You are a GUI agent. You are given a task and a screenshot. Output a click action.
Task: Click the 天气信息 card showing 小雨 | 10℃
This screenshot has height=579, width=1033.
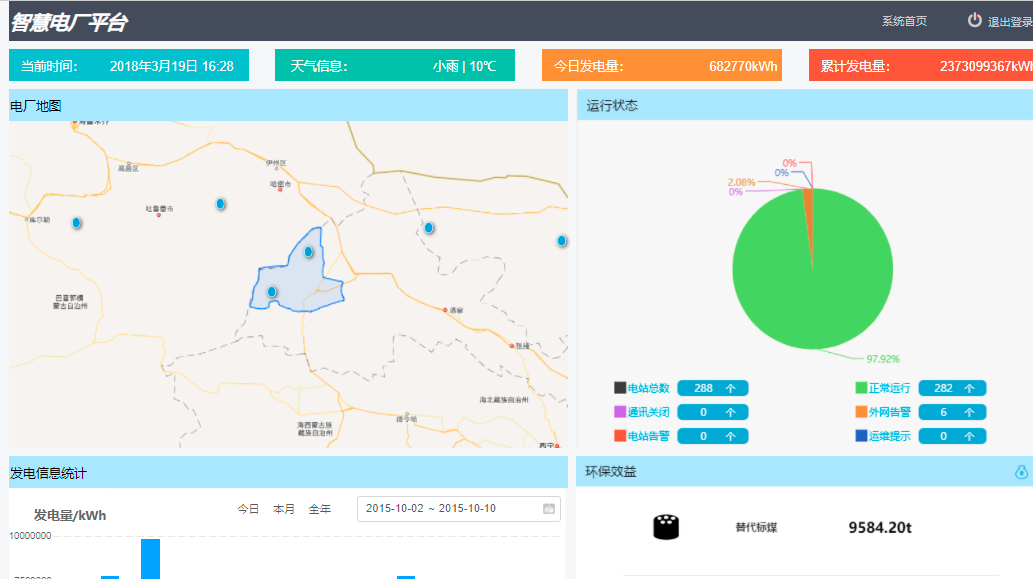tap(395, 65)
